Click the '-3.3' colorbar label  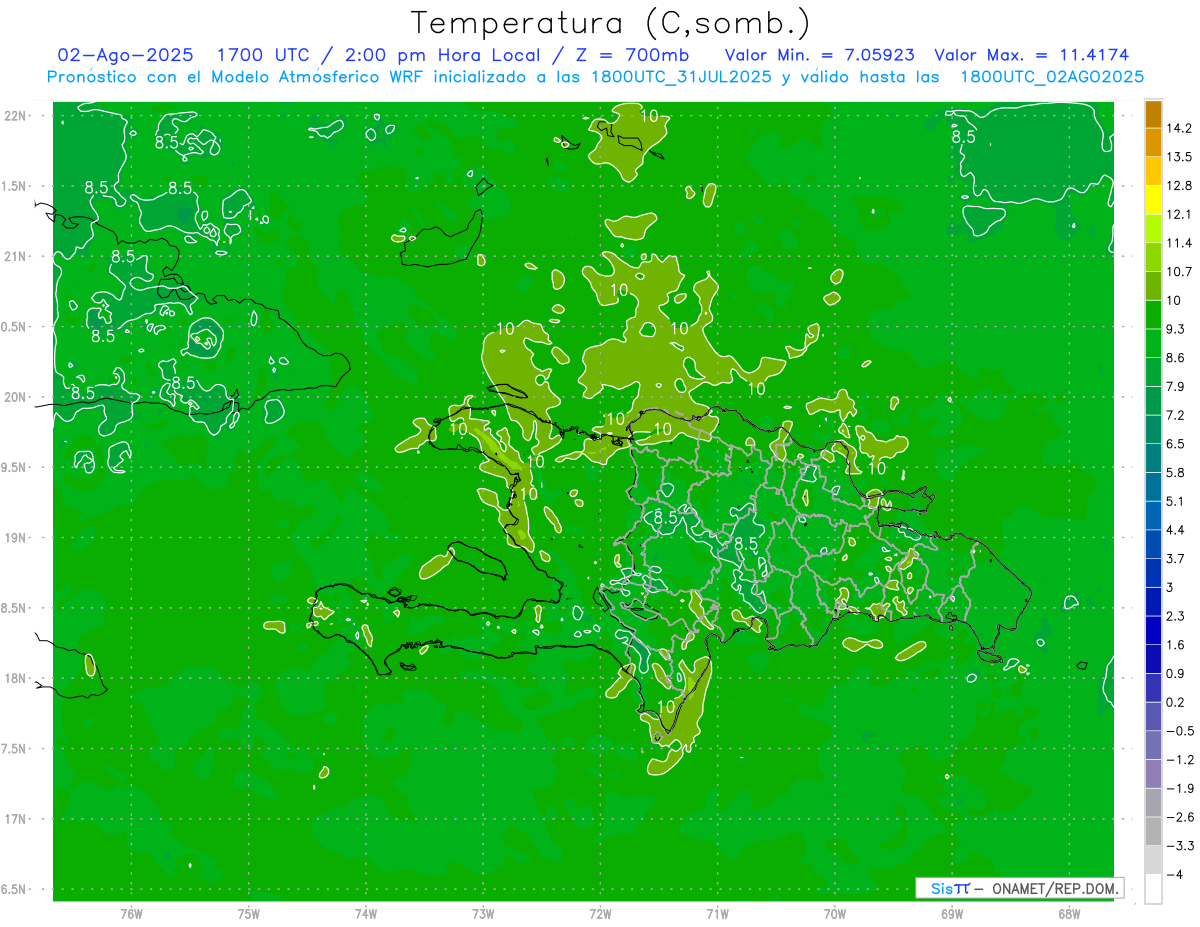(1180, 845)
